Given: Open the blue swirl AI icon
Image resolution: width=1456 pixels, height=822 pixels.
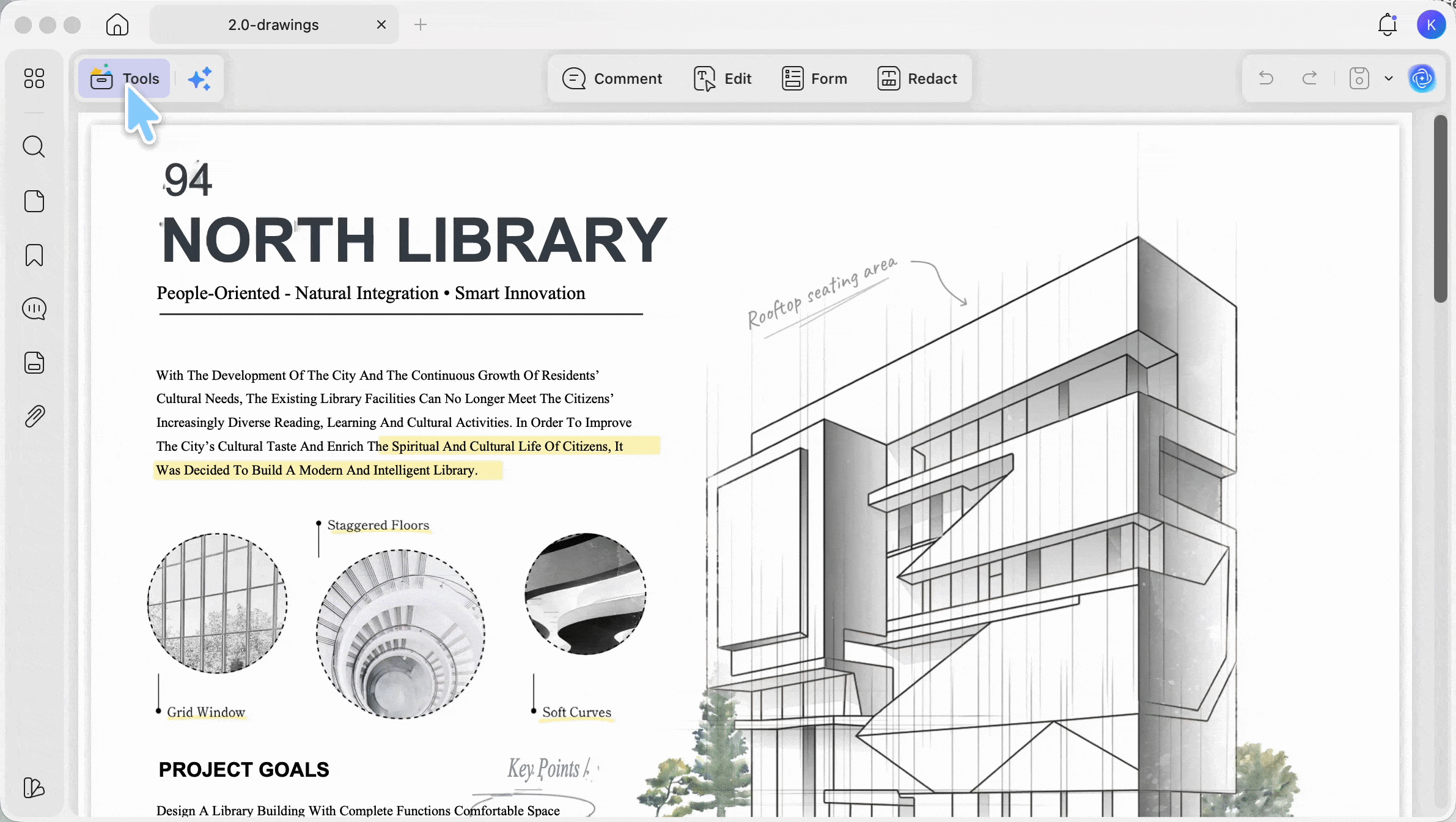Looking at the screenshot, I should pyautogui.click(x=1422, y=78).
